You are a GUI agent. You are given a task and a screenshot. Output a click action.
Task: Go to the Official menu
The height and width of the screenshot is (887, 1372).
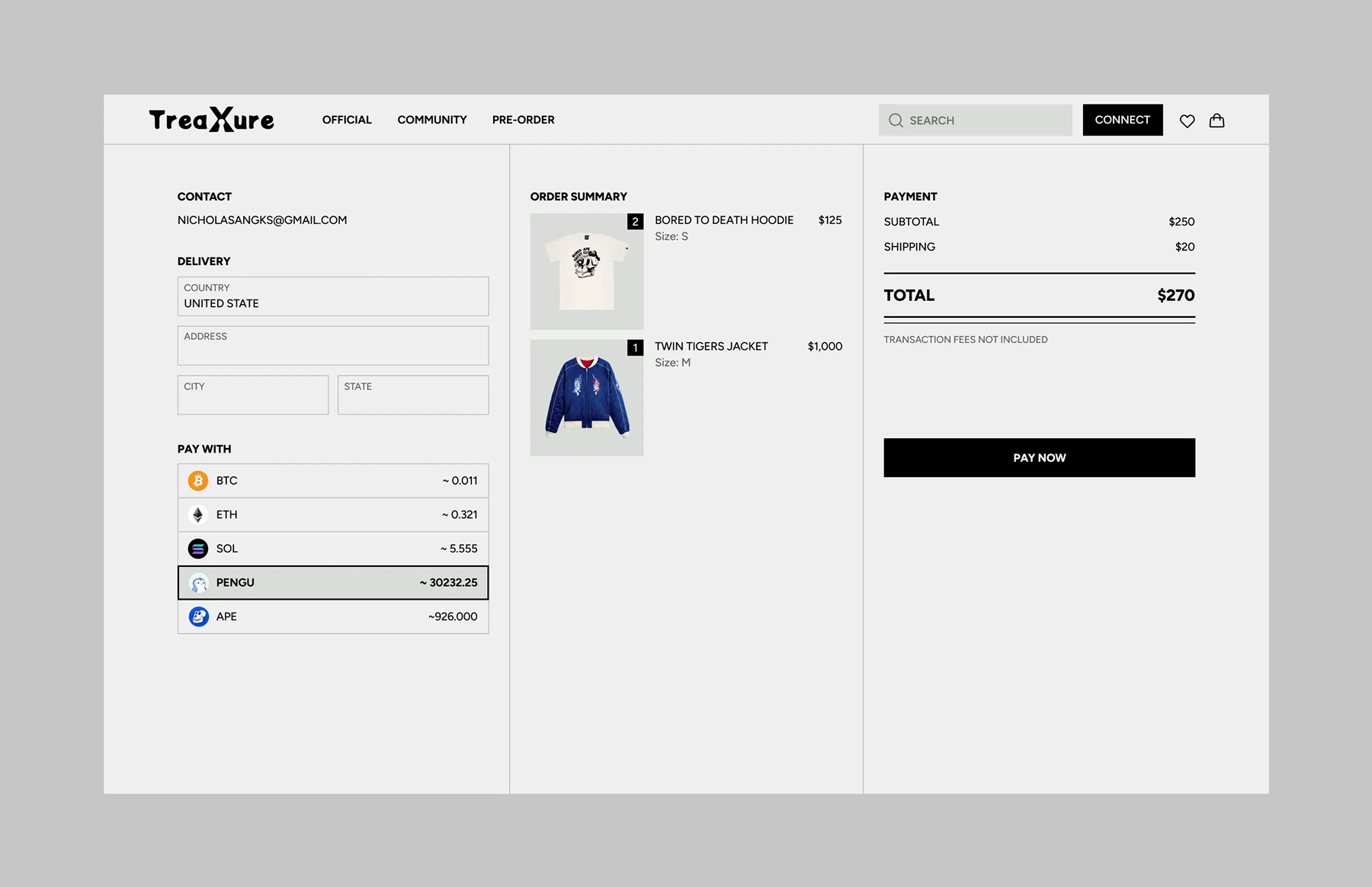347,120
